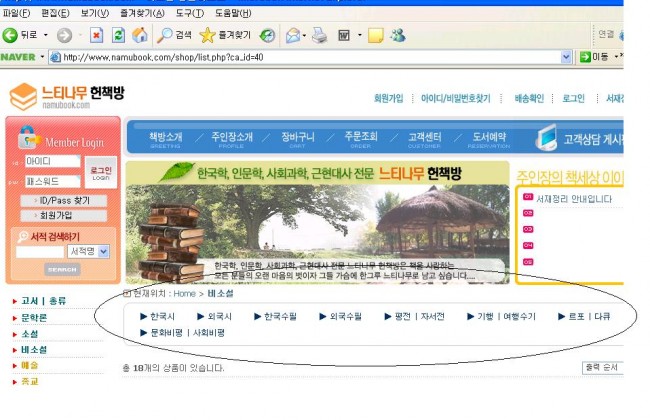Click the 로그인 LOGIN button
This screenshot has width=650, height=420.
100,172
